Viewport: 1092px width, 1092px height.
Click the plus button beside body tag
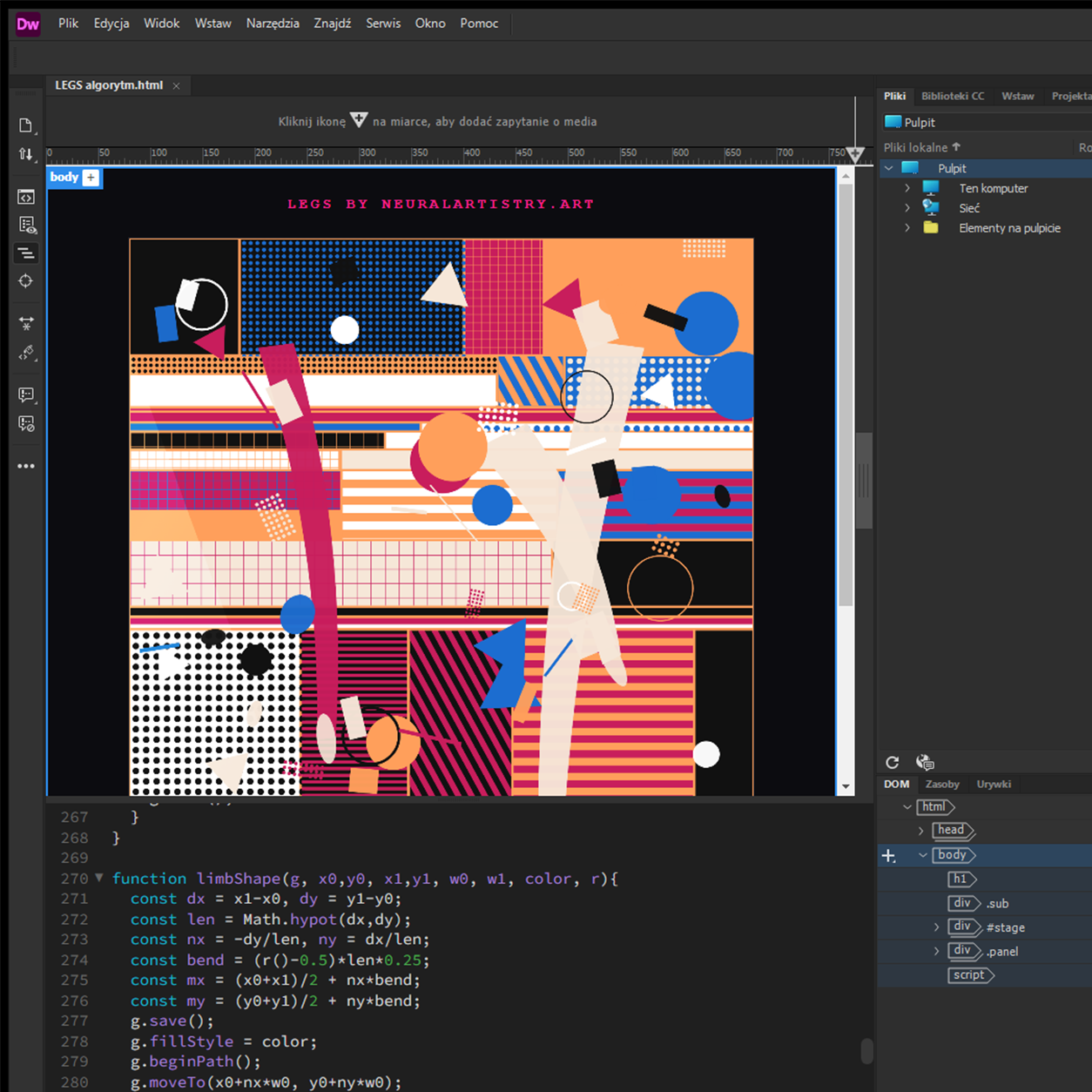91,178
